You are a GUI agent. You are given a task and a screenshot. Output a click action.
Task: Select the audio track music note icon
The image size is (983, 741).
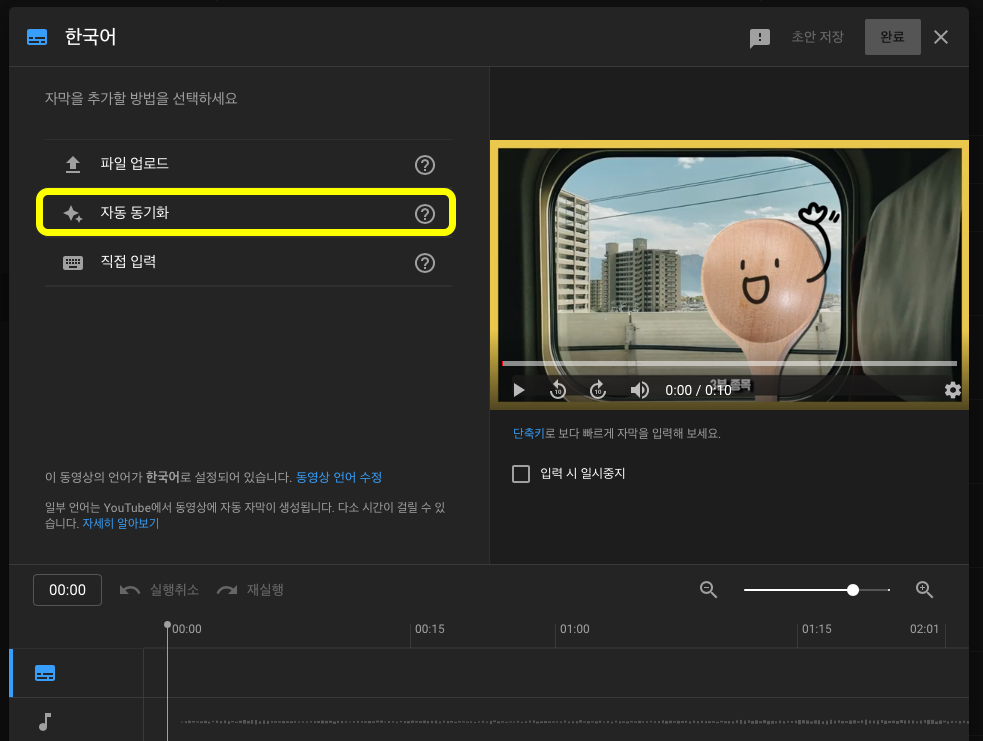[45, 722]
